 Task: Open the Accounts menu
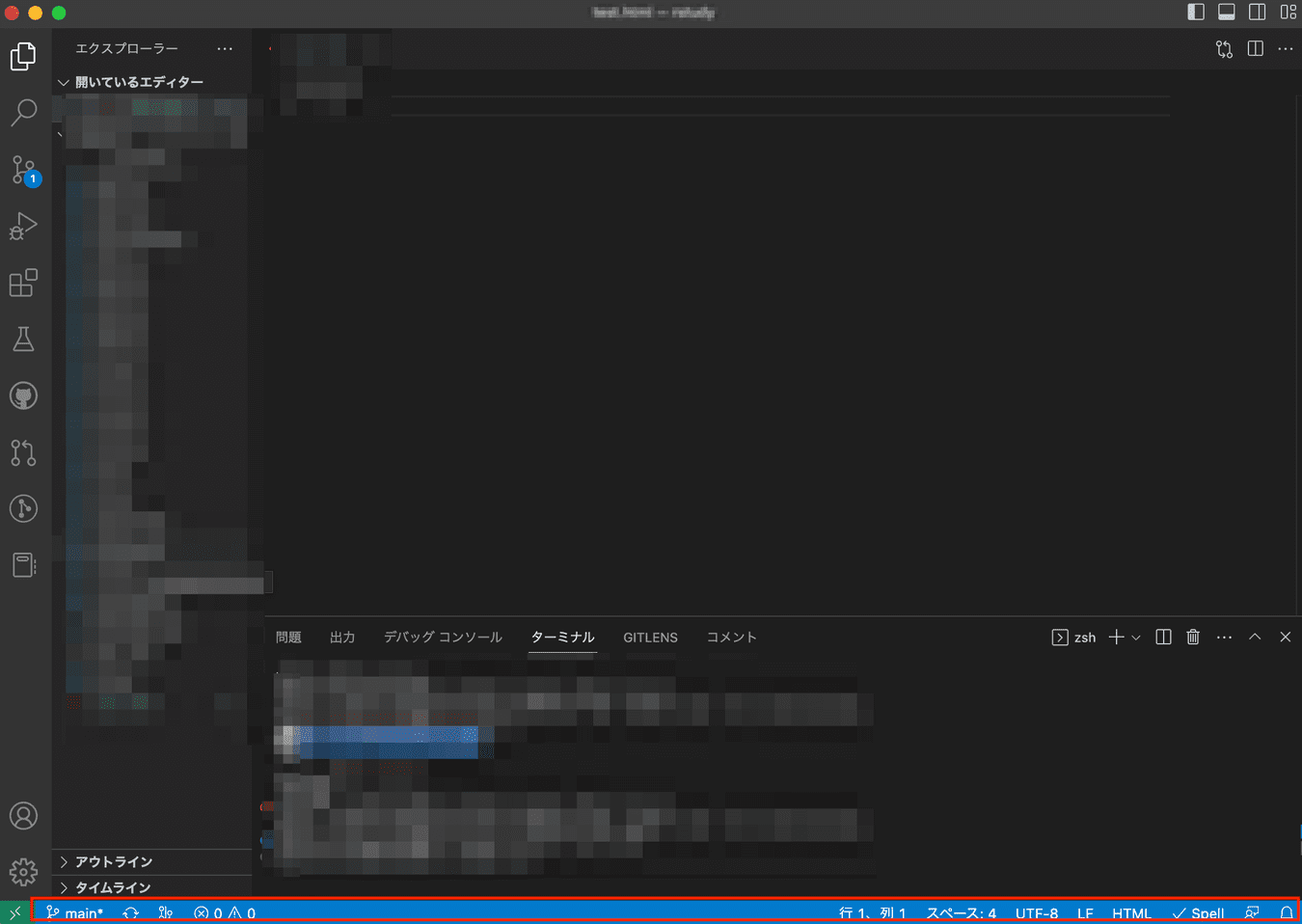pos(23,816)
